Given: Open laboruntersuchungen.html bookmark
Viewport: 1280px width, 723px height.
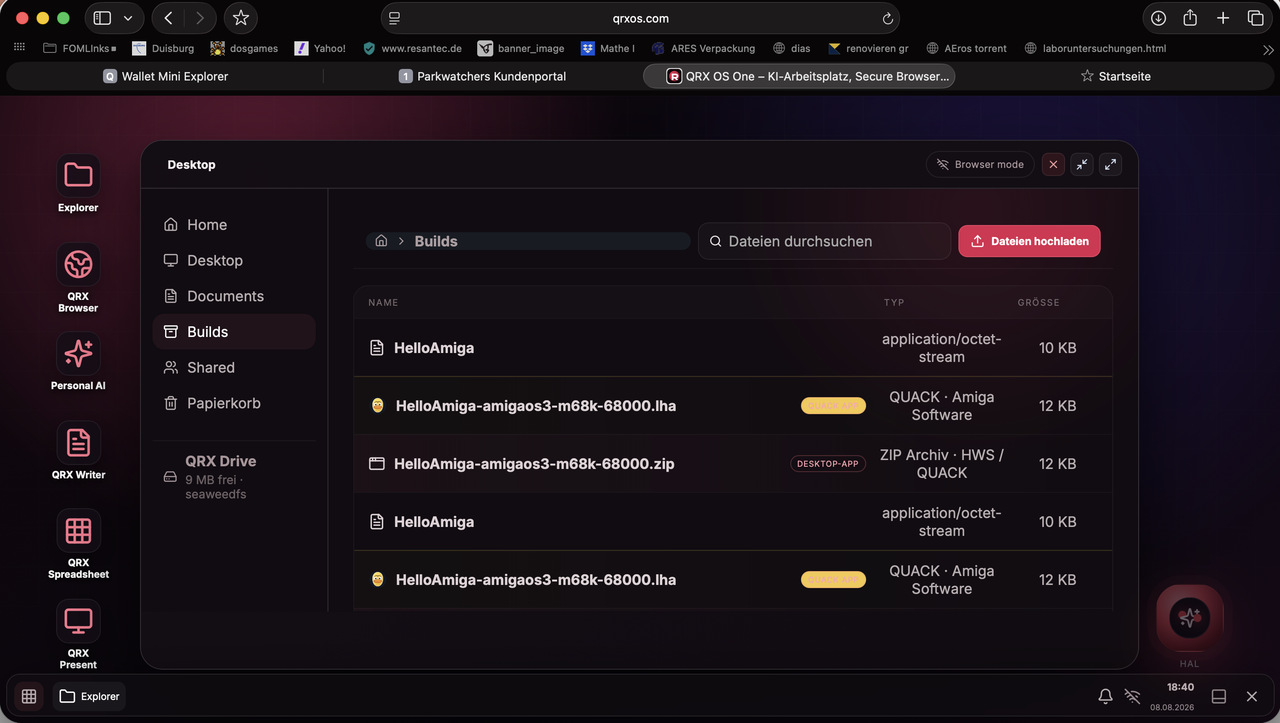Looking at the screenshot, I should [1095, 48].
